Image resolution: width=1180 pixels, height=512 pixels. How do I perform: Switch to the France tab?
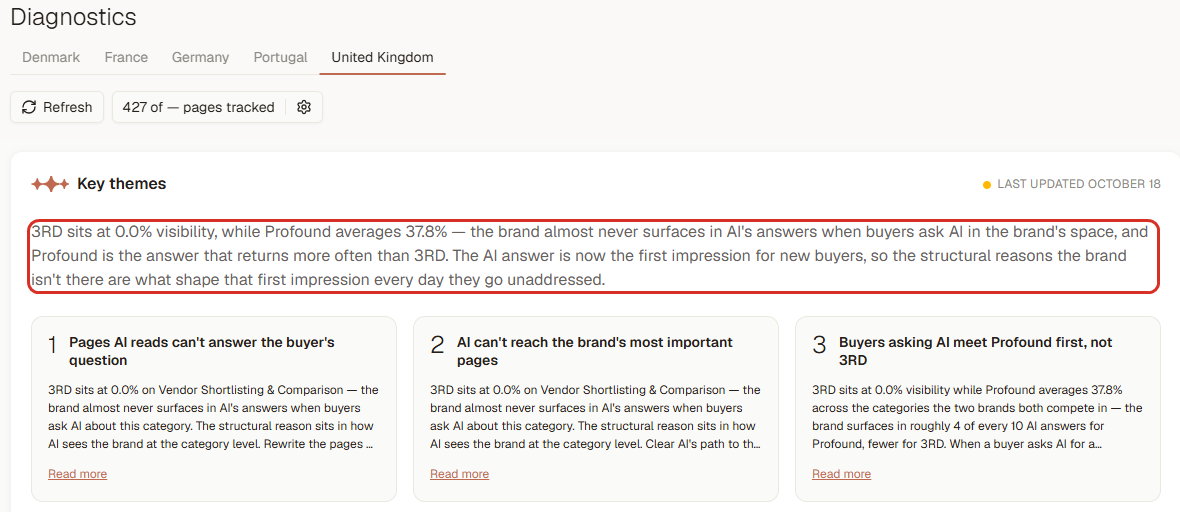(x=126, y=57)
